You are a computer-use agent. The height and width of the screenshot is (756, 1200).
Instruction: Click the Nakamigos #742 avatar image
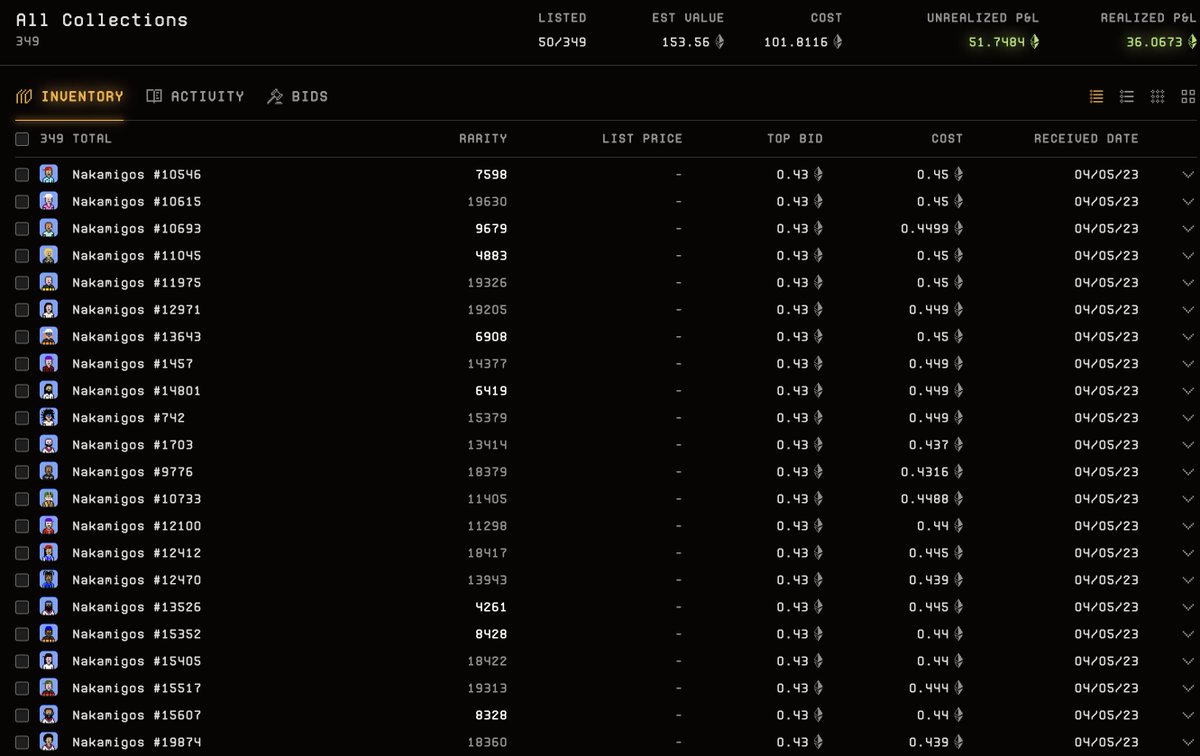(48, 417)
